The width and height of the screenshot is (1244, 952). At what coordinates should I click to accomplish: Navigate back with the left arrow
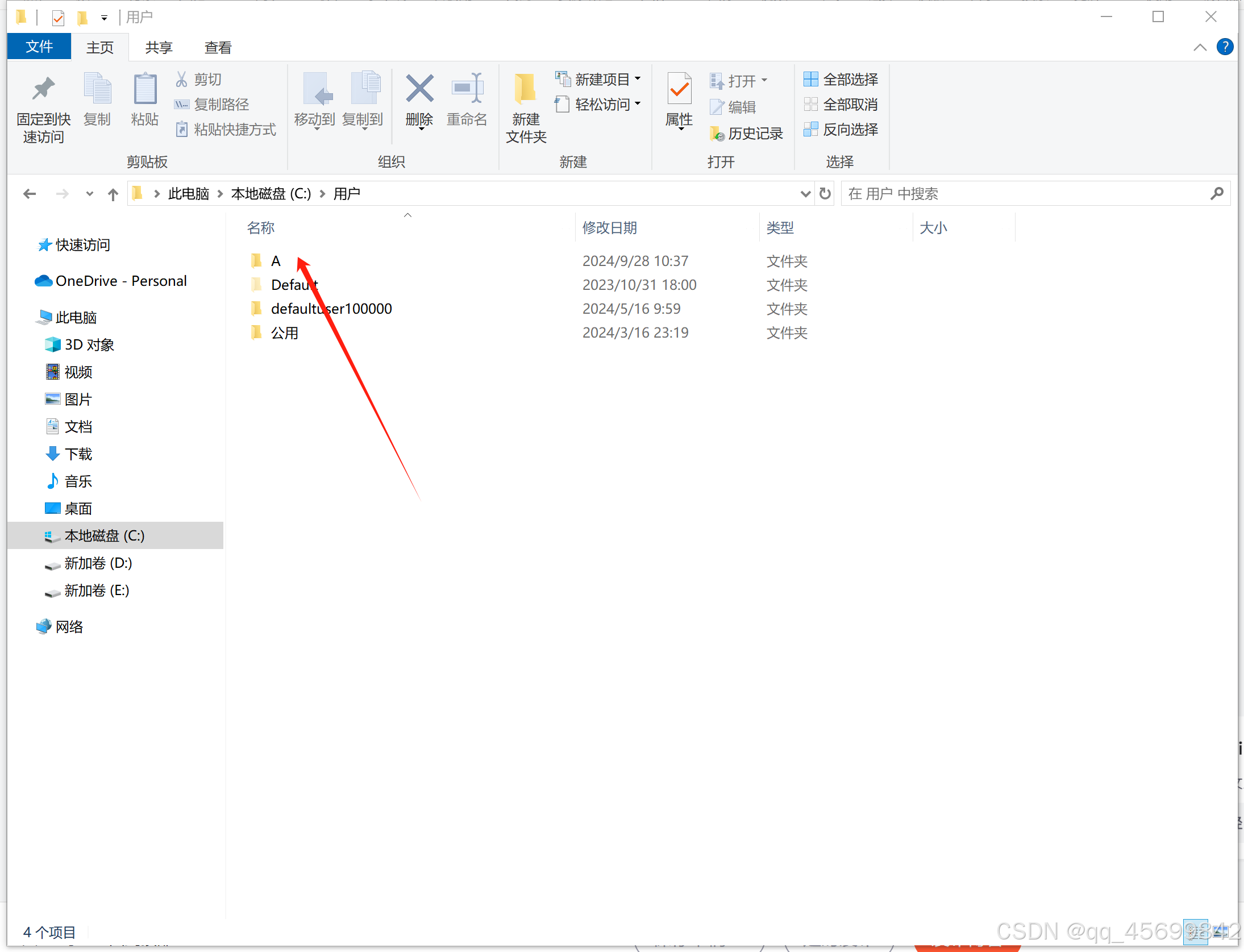pyautogui.click(x=30, y=194)
